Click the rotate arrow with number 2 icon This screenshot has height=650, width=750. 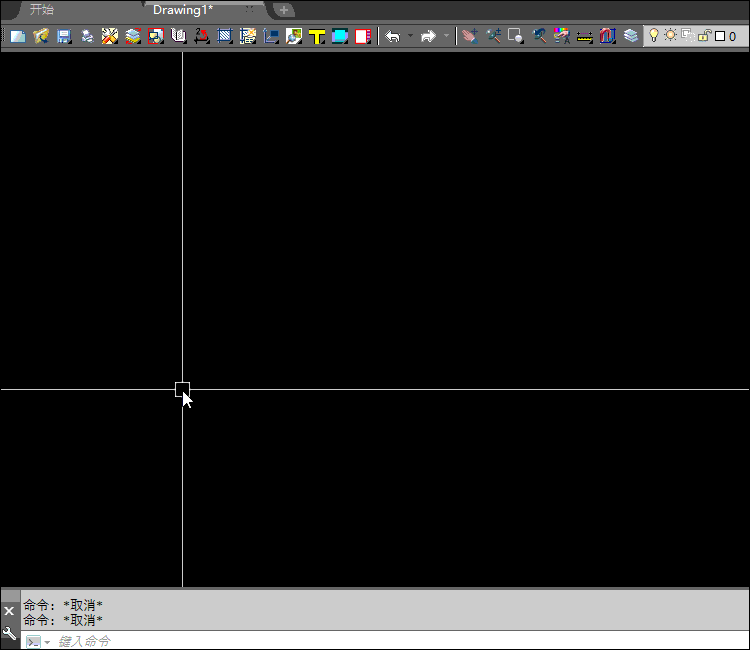[x=201, y=36]
